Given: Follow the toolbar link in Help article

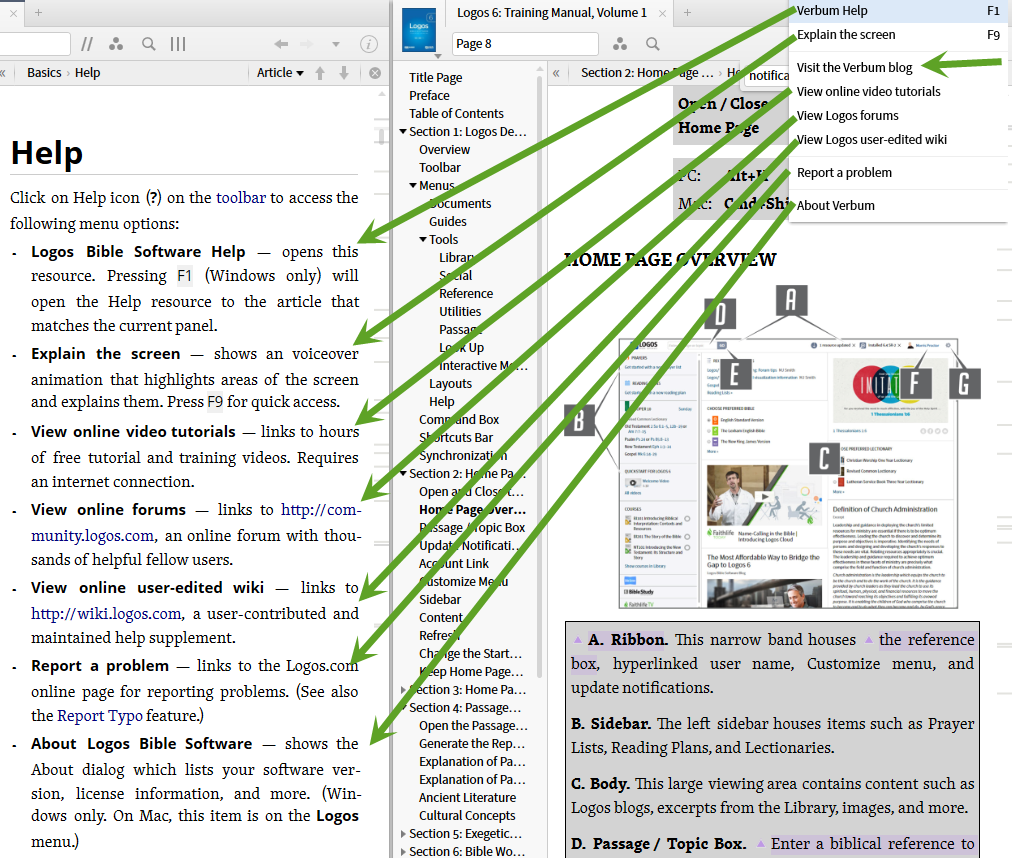Looking at the screenshot, I should point(241,198).
